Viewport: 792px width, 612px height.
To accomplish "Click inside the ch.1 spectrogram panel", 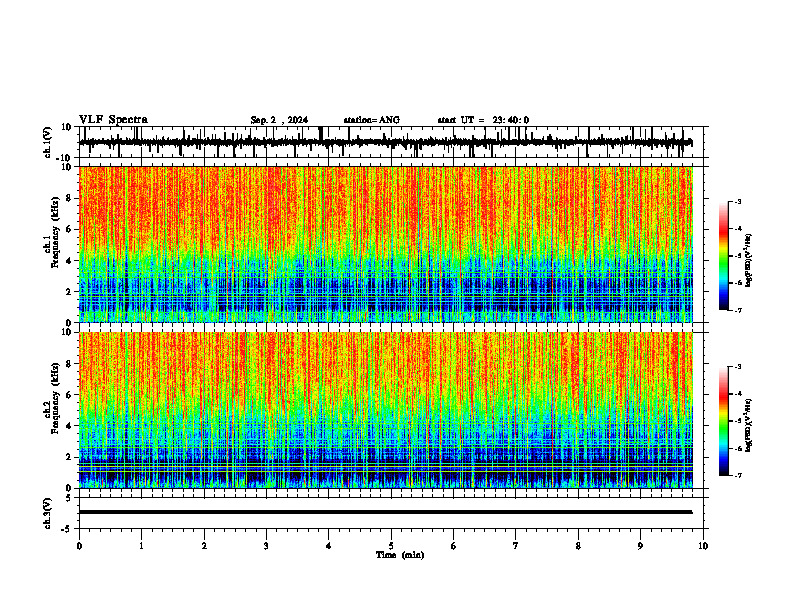I will coord(386,244).
